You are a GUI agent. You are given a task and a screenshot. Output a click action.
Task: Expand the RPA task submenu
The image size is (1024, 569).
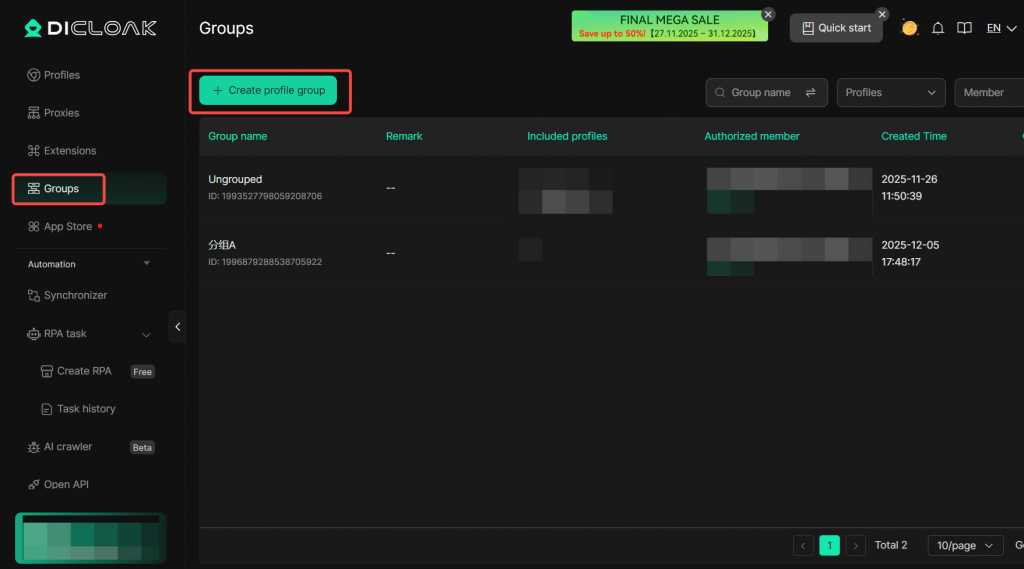pos(146,334)
